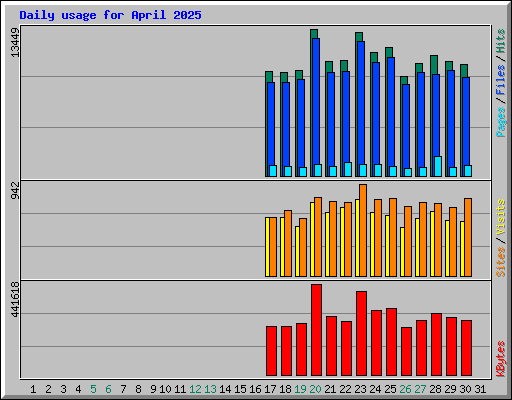Click day 17 label on the x-axis
This screenshot has width=512, height=400.
(x=270, y=389)
